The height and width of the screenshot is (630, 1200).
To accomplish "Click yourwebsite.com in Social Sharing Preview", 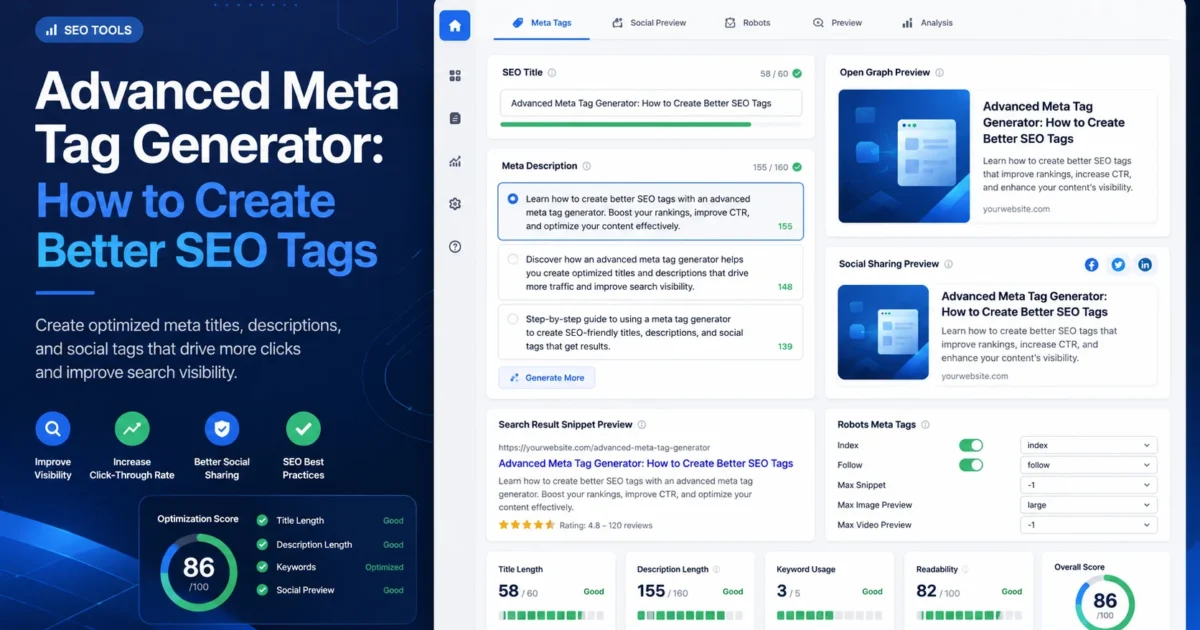I will pyautogui.click(x=975, y=376).
